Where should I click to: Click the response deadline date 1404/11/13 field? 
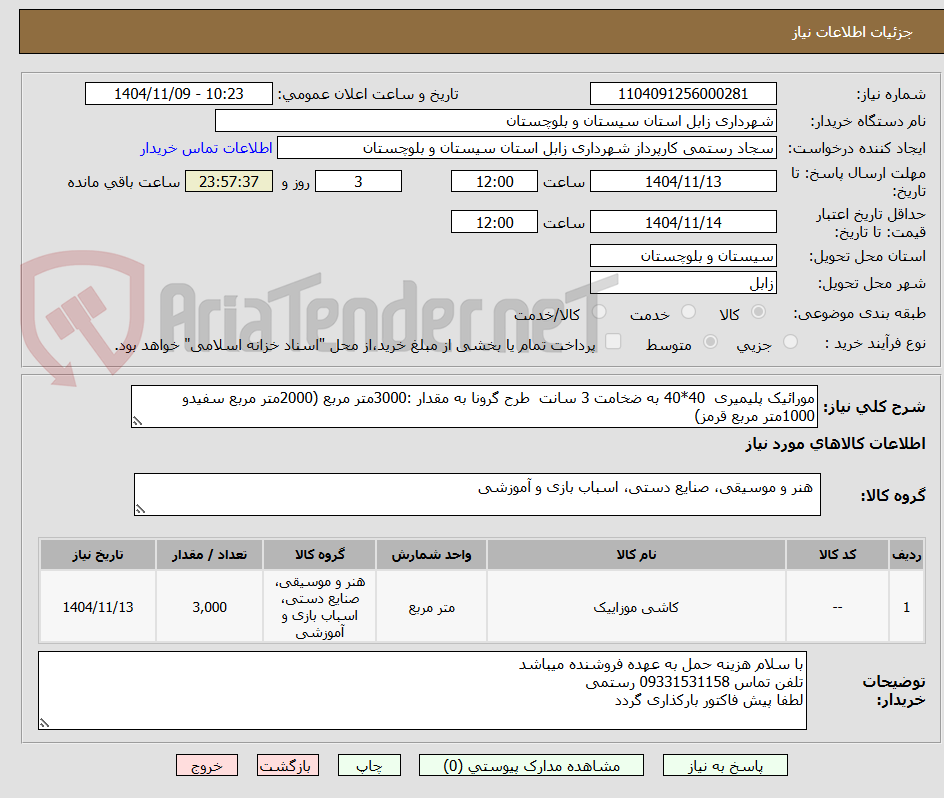click(x=683, y=181)
